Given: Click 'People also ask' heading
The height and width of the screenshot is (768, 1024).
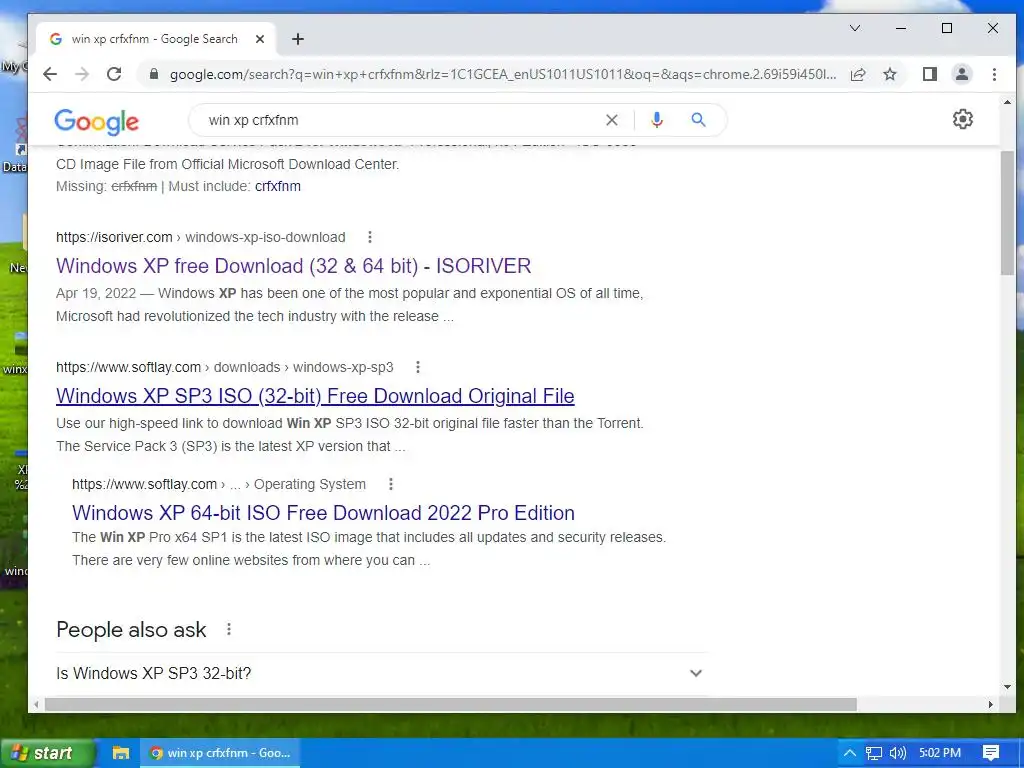Looking at the screenshot, I should coord(131,630).
